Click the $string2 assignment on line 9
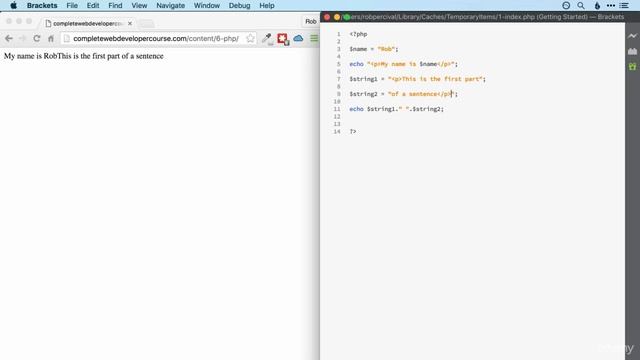This screenshot has width=640, height=360. [404, 94]
